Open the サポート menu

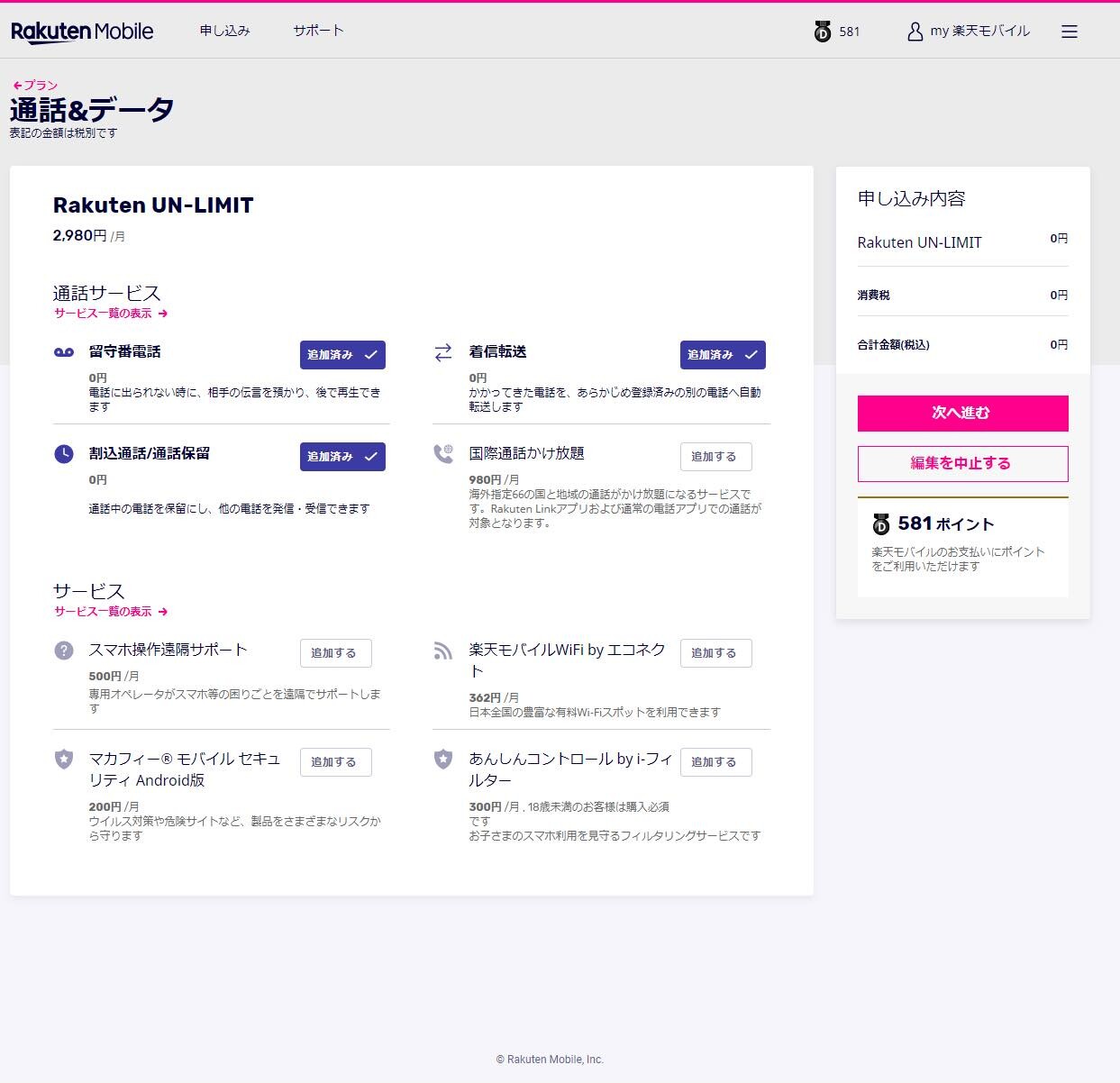(x=318, y=31)
